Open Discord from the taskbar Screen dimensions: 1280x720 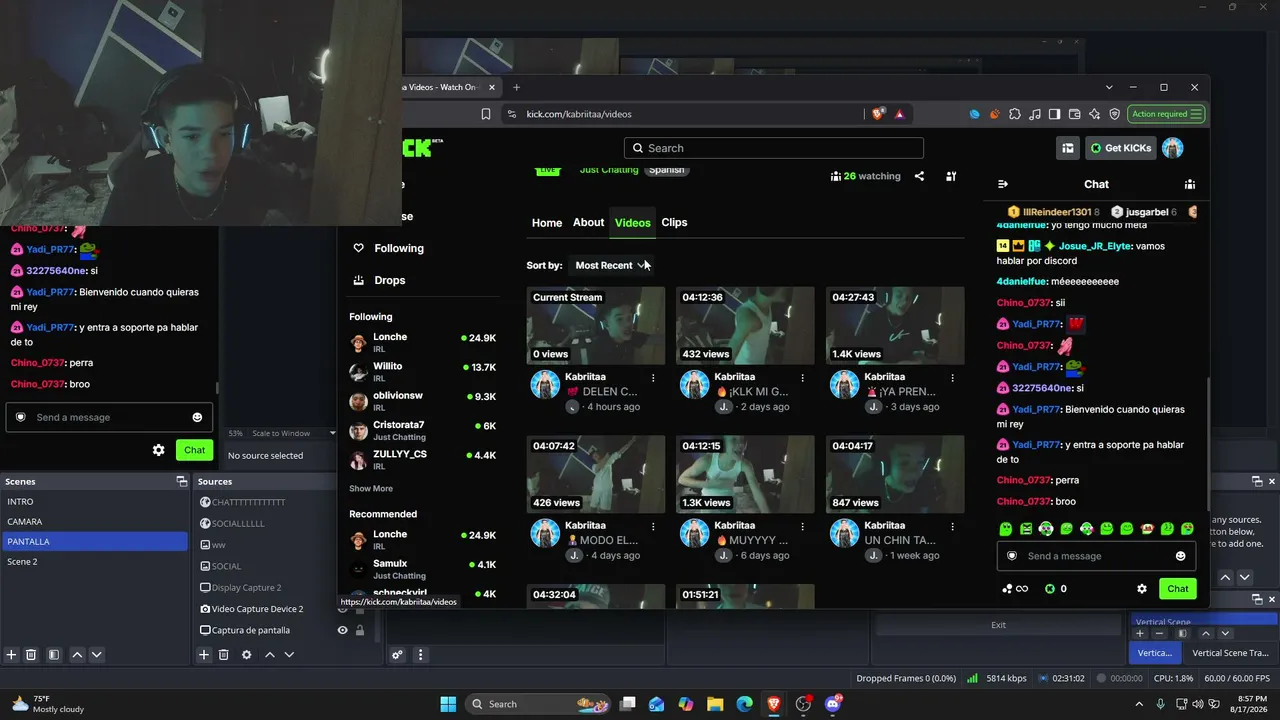tap(832, 704)
